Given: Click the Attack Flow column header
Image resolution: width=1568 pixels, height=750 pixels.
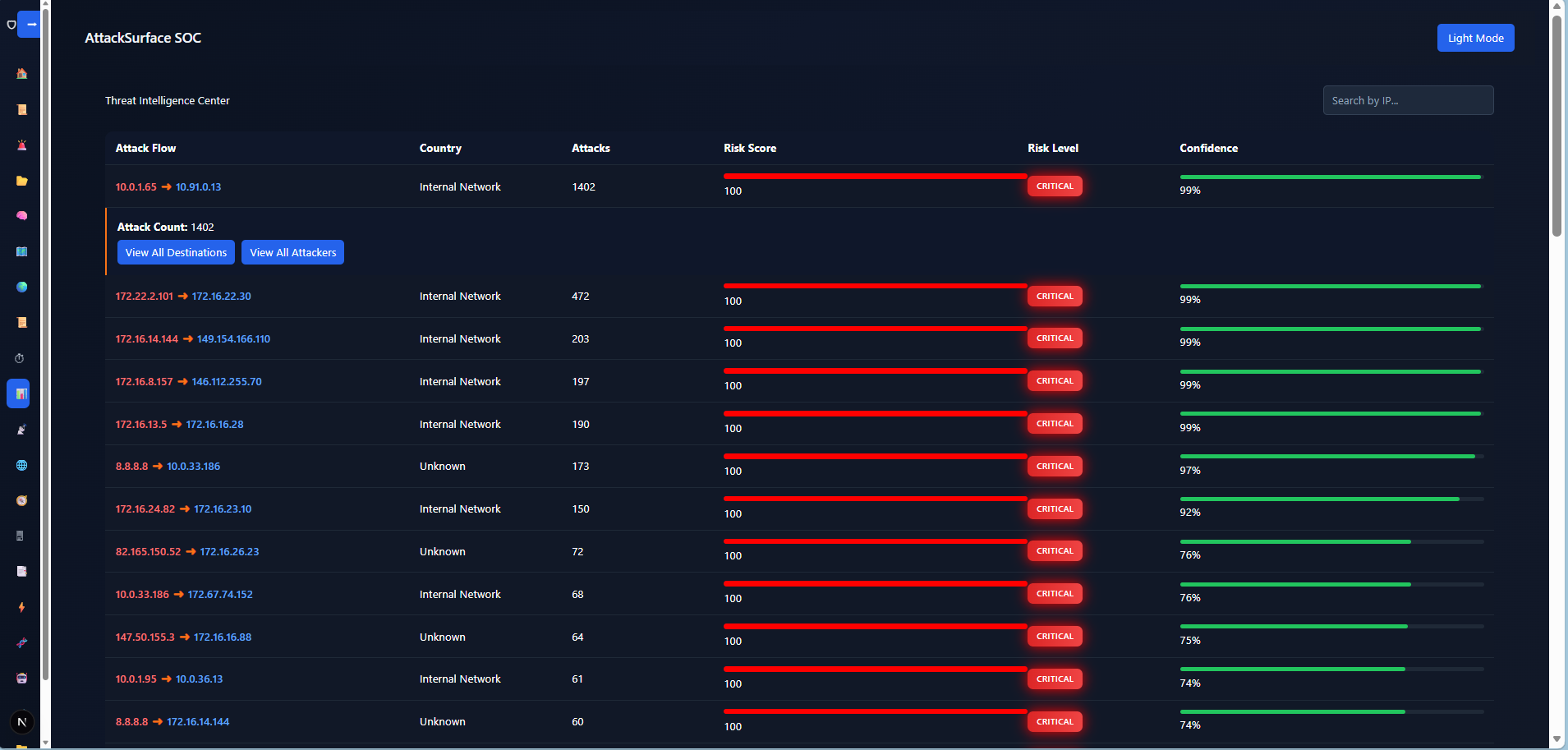Looking at the screenshot, I should [x=145, y=149].
